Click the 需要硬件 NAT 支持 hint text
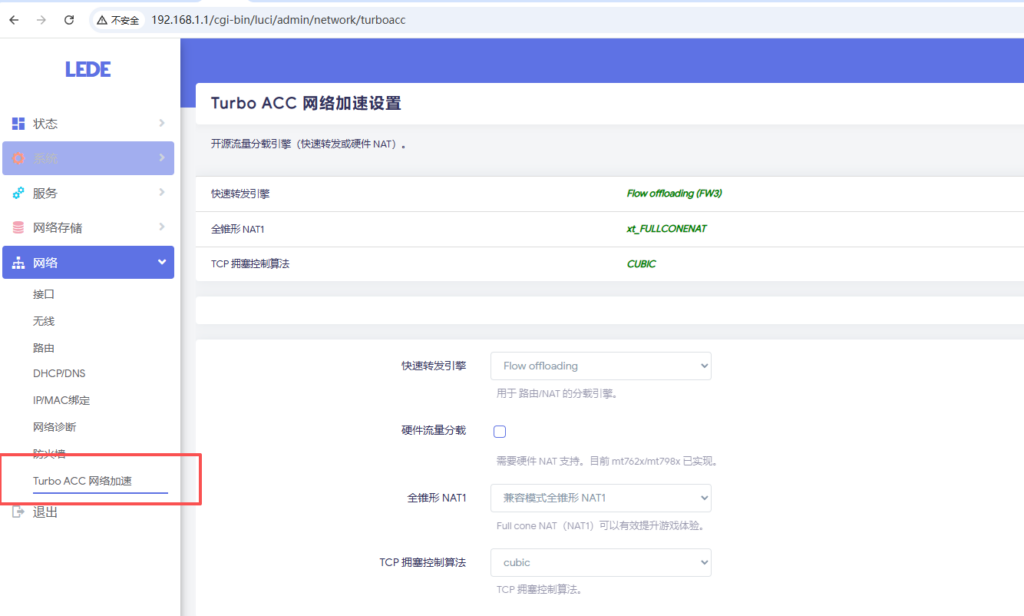Image resolution: width=1024 pixels, height=616 pixels. (x=607, y=461)
